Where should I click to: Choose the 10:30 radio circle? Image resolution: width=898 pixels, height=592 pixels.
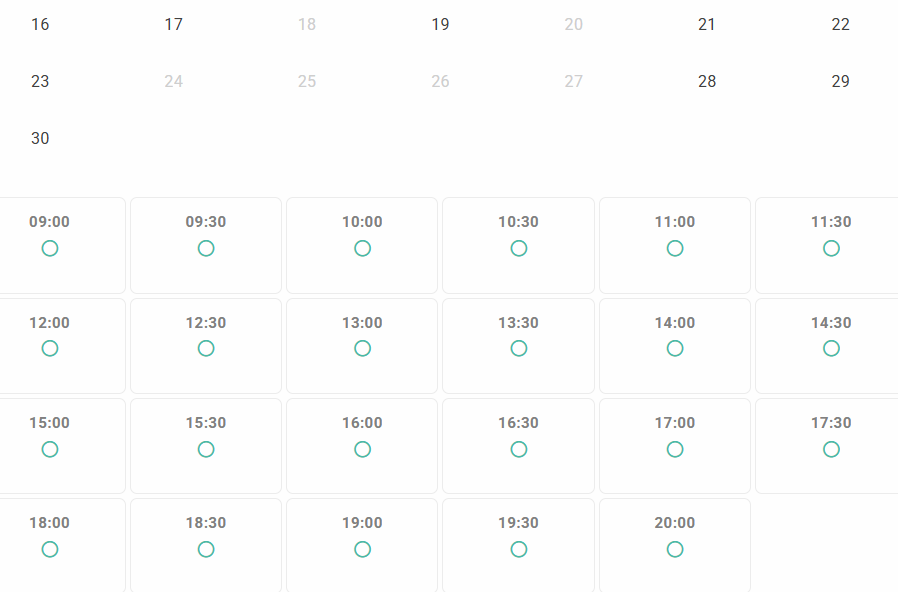click(518, 248)
